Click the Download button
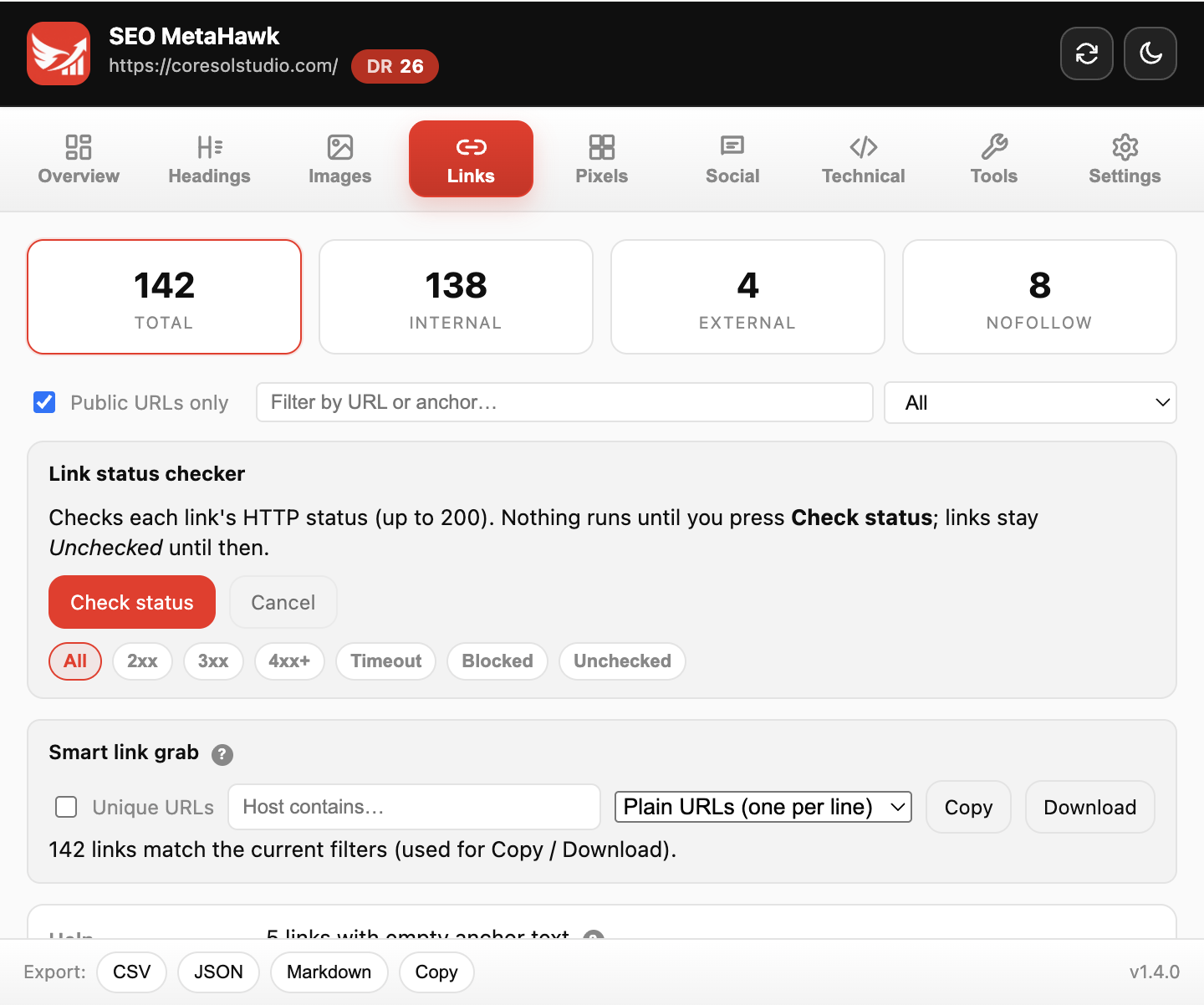 pyautogui.click(x=1090, y=807)
